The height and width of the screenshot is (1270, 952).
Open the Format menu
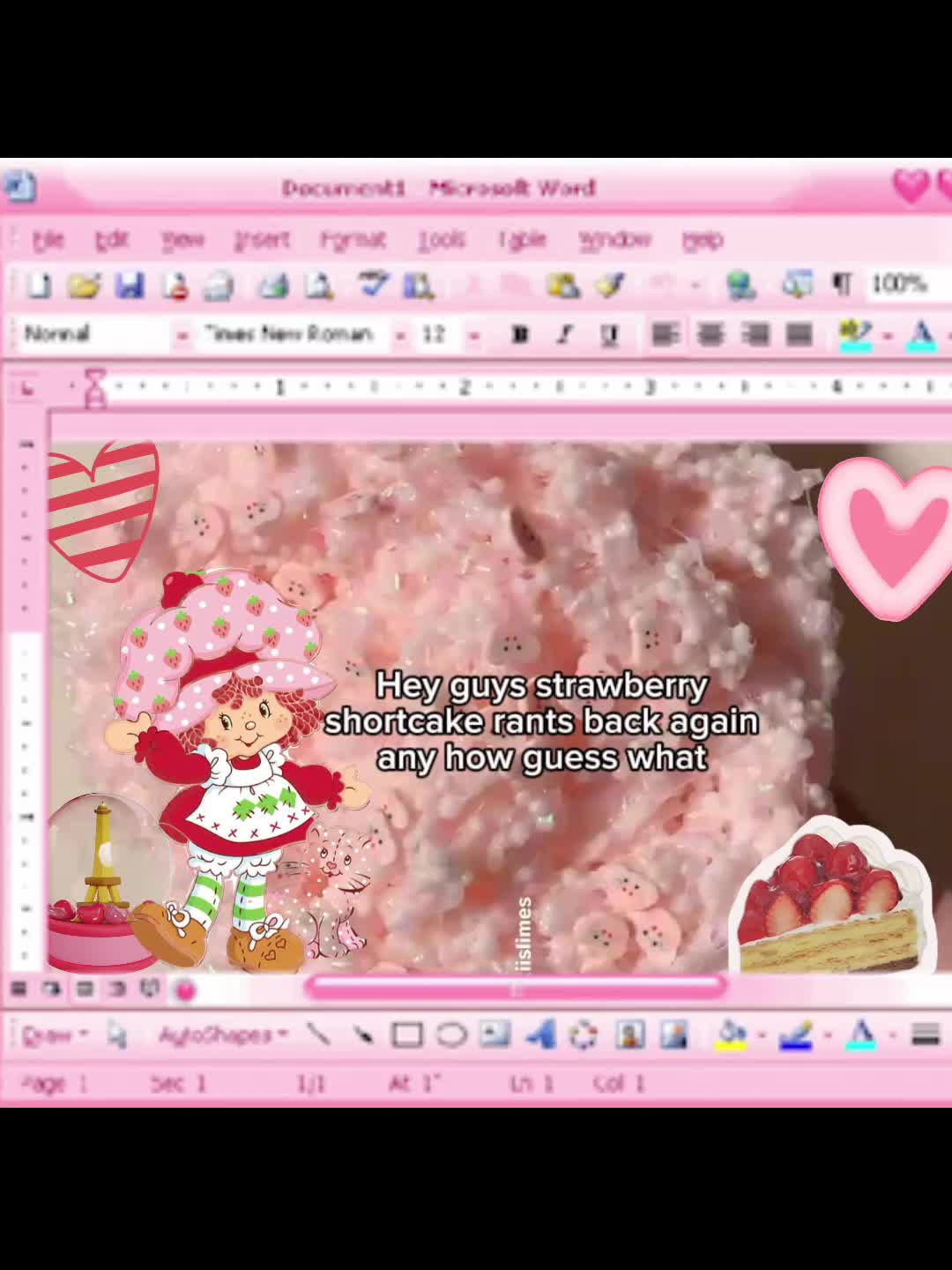353,239
